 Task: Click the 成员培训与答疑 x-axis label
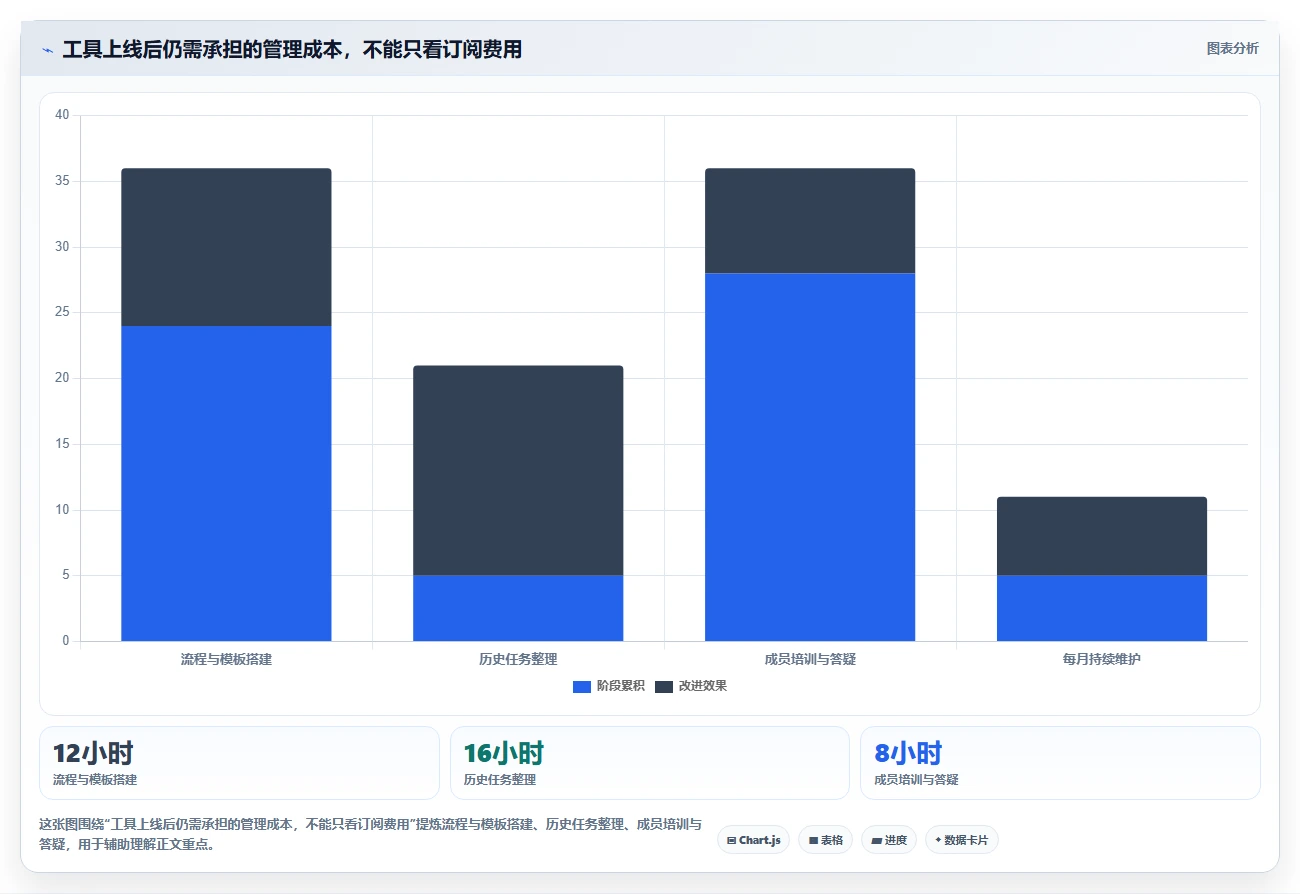[x=810, y=660]
